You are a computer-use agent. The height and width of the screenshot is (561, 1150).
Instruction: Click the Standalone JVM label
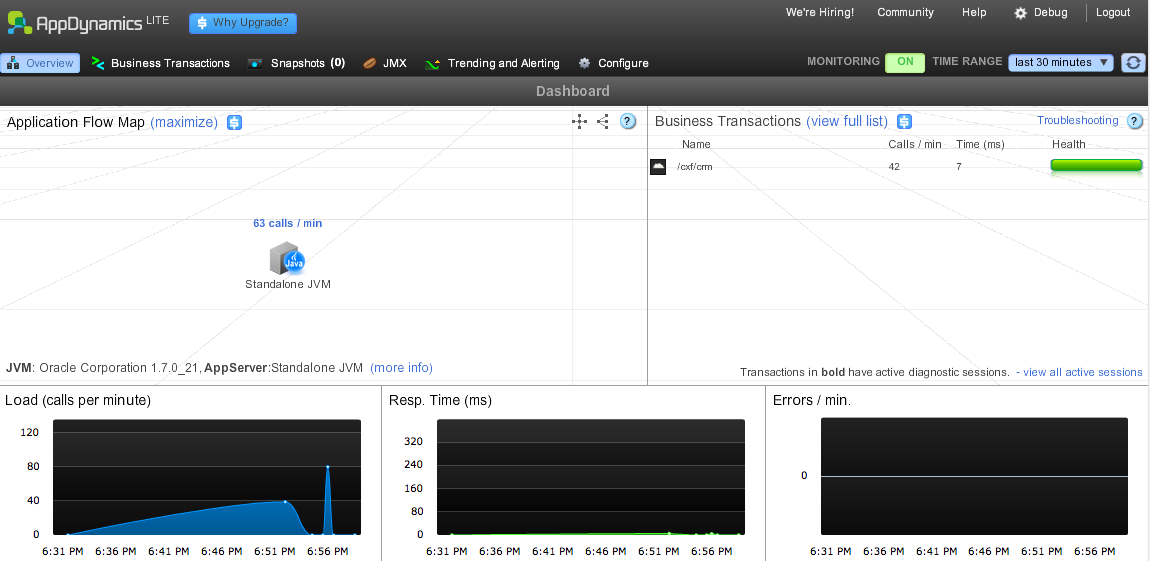click(288, 285)
